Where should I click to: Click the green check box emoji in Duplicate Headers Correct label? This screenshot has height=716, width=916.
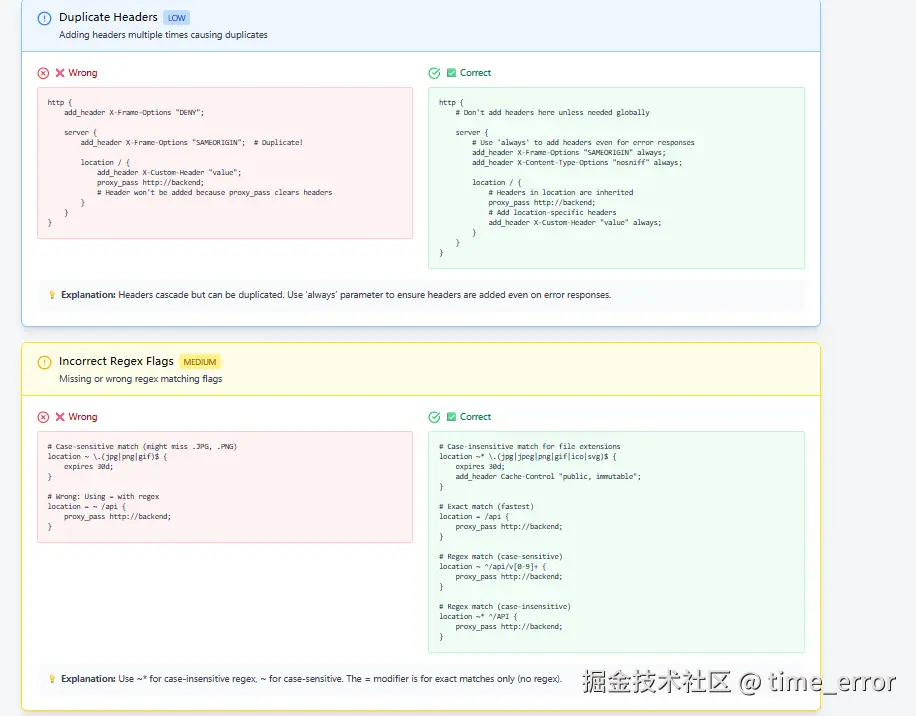(x=451, y=72)
